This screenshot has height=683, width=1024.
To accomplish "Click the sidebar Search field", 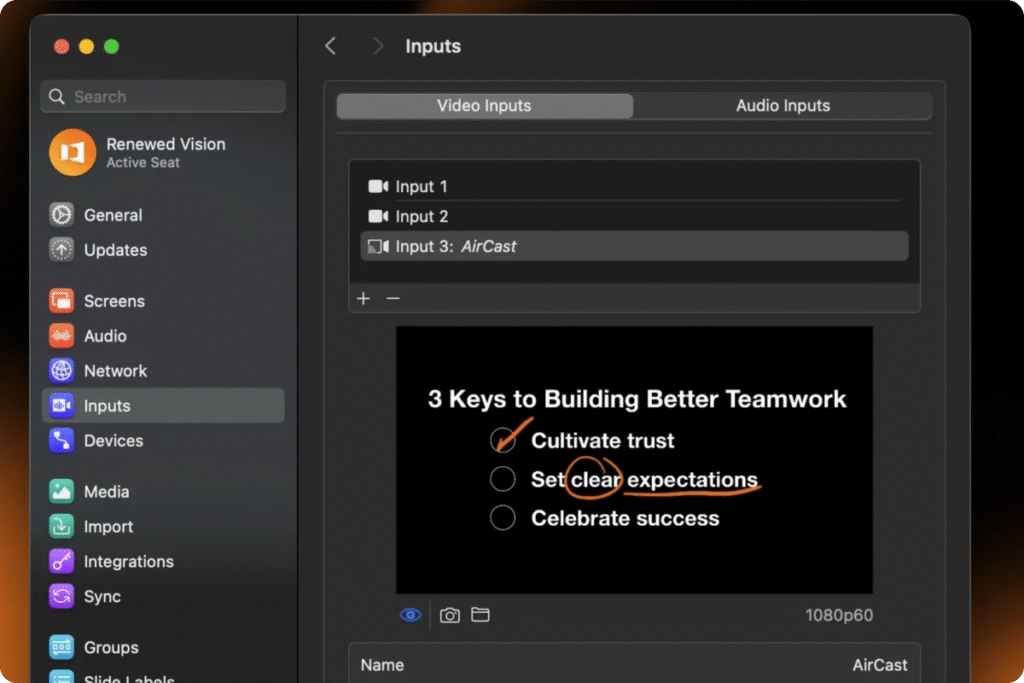I will (x=163, y=97).
